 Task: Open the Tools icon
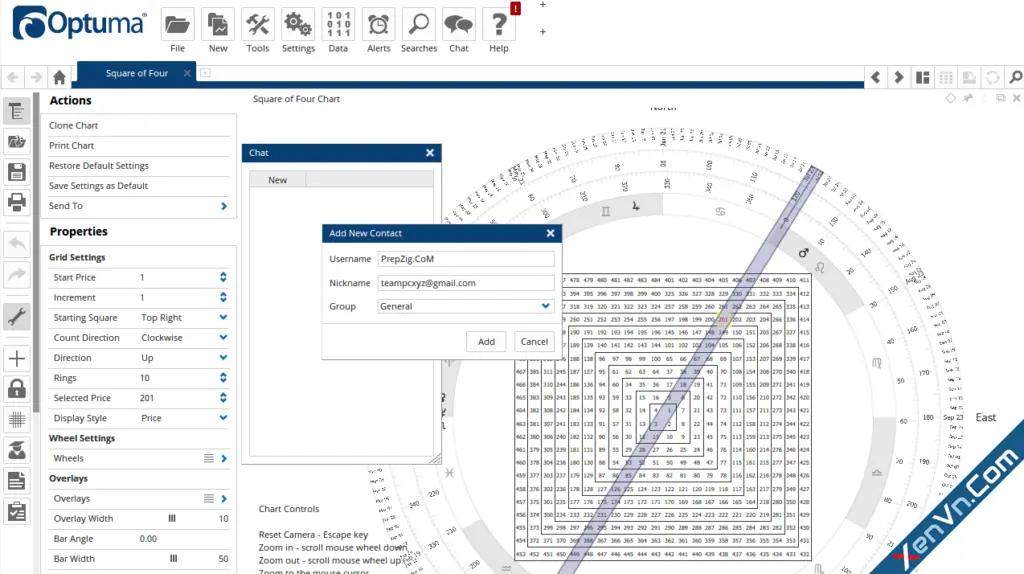[257, 25]
